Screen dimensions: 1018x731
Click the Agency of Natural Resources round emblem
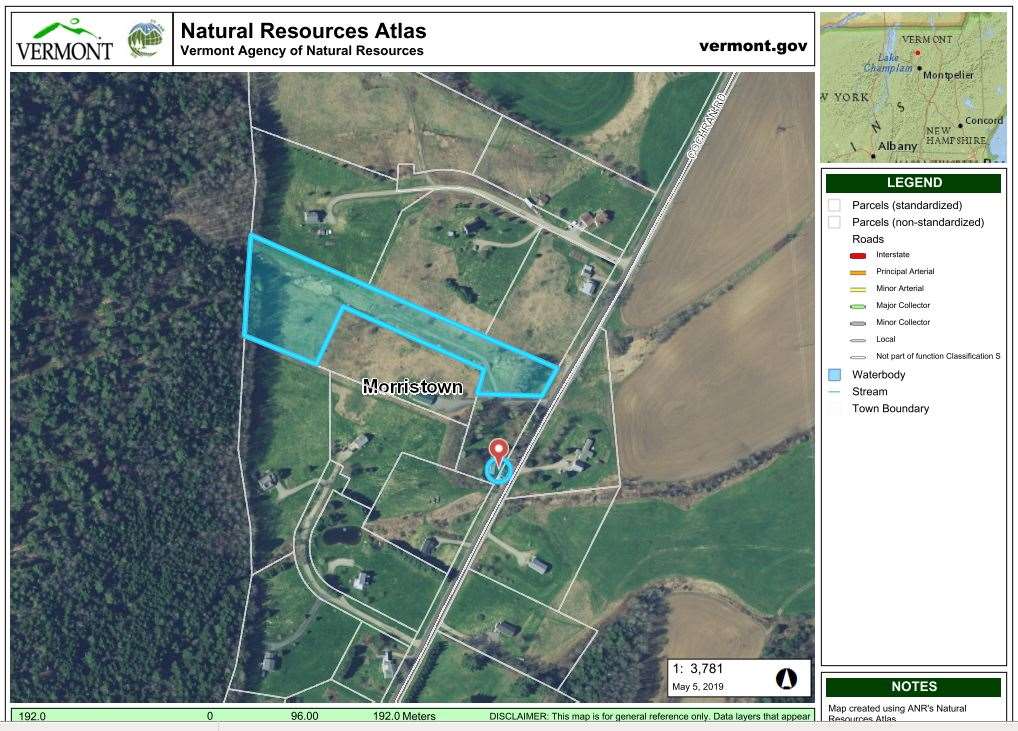[x=145, y=39]
